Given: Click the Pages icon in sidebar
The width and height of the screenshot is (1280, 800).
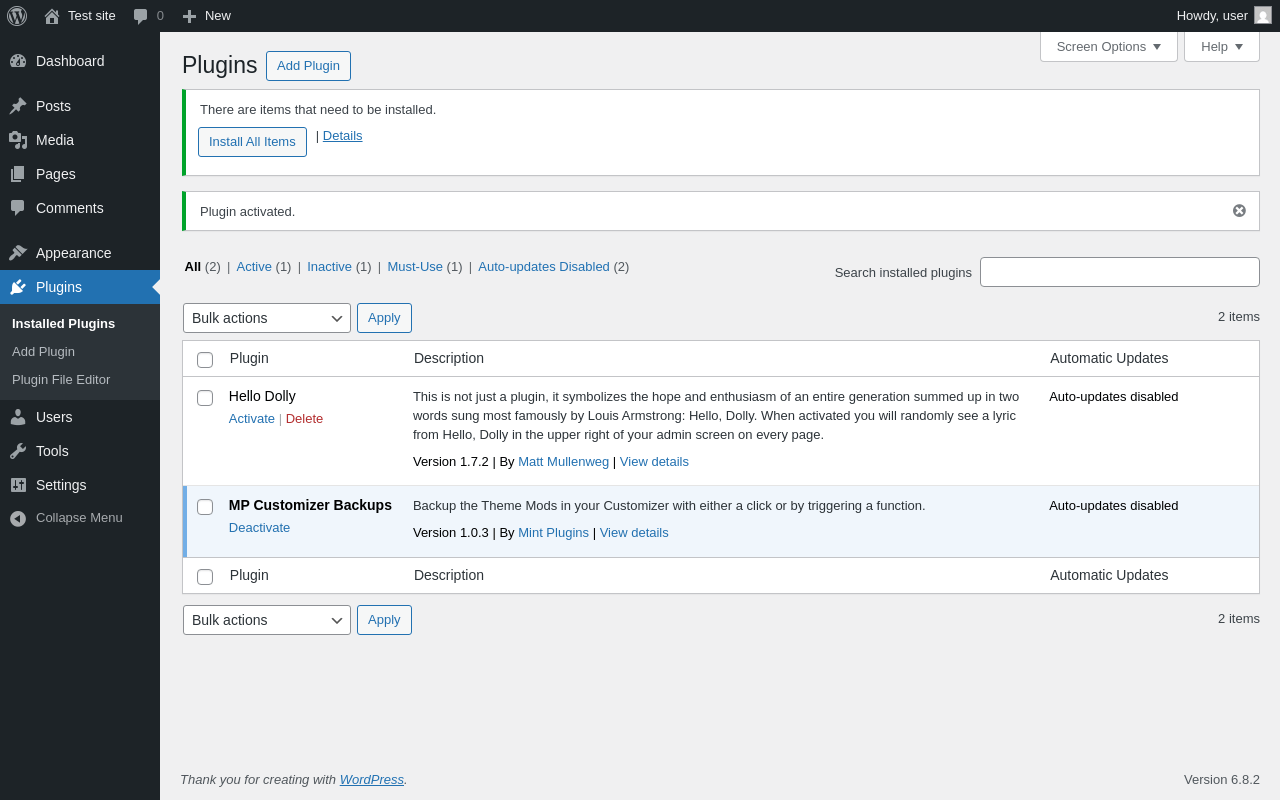Looking at the screenshot, I should 18,174.
